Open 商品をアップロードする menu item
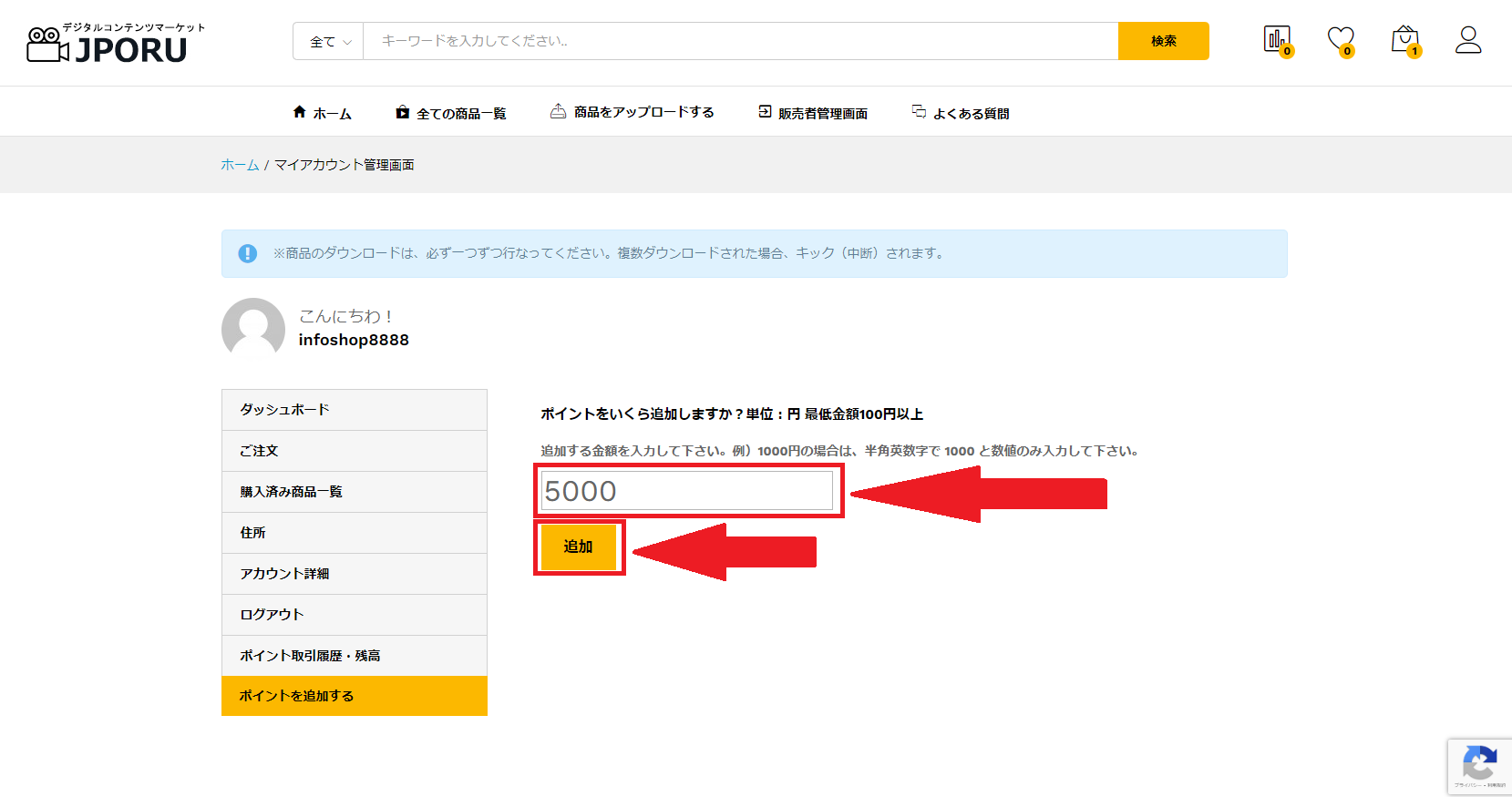This screenshot has width=1512, height=797. click(633, 112)
